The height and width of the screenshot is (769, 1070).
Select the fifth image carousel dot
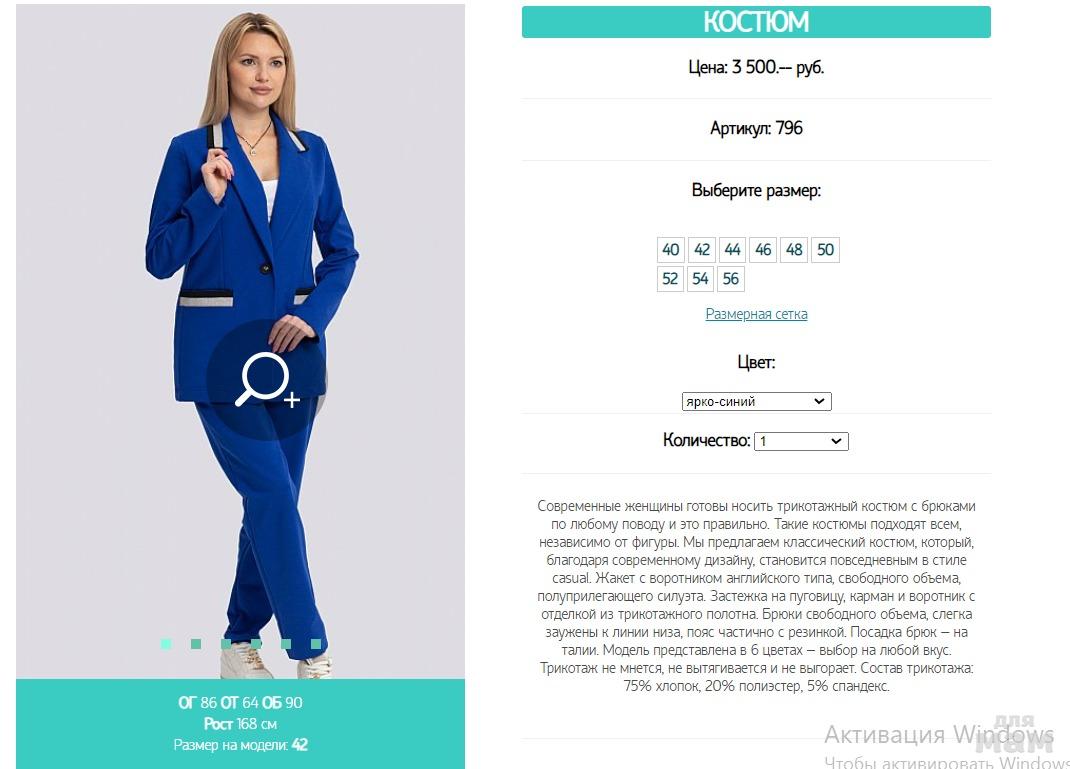tap(286, 643)
